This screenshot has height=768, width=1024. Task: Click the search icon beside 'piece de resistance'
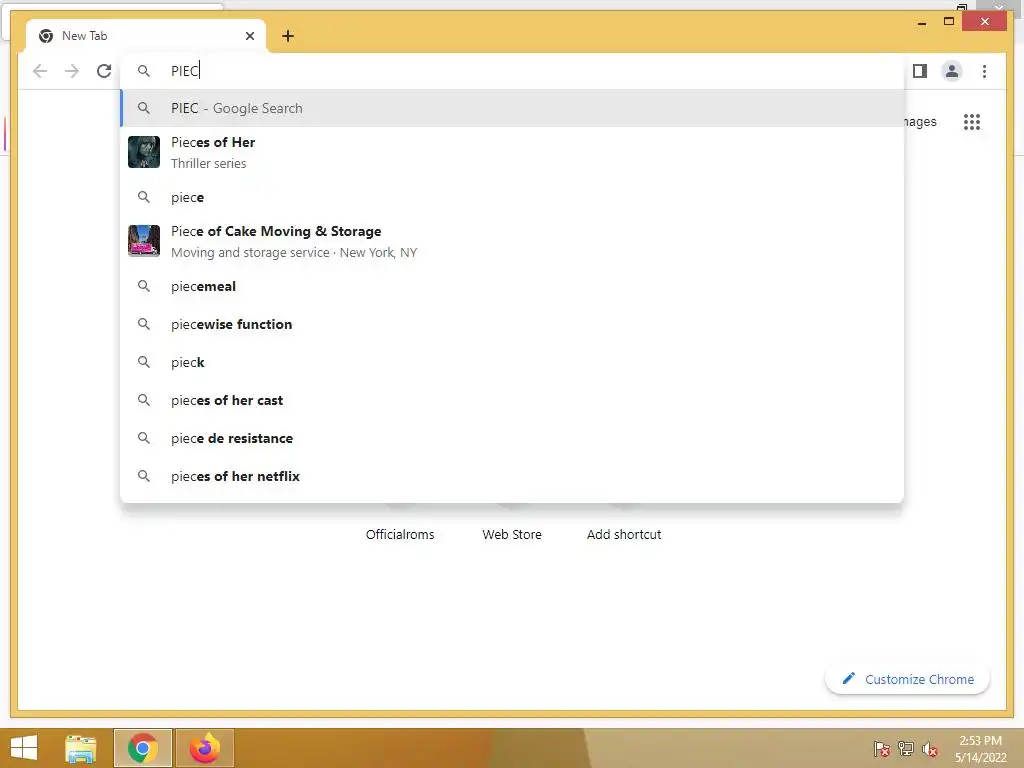click(x=144, y=438)
